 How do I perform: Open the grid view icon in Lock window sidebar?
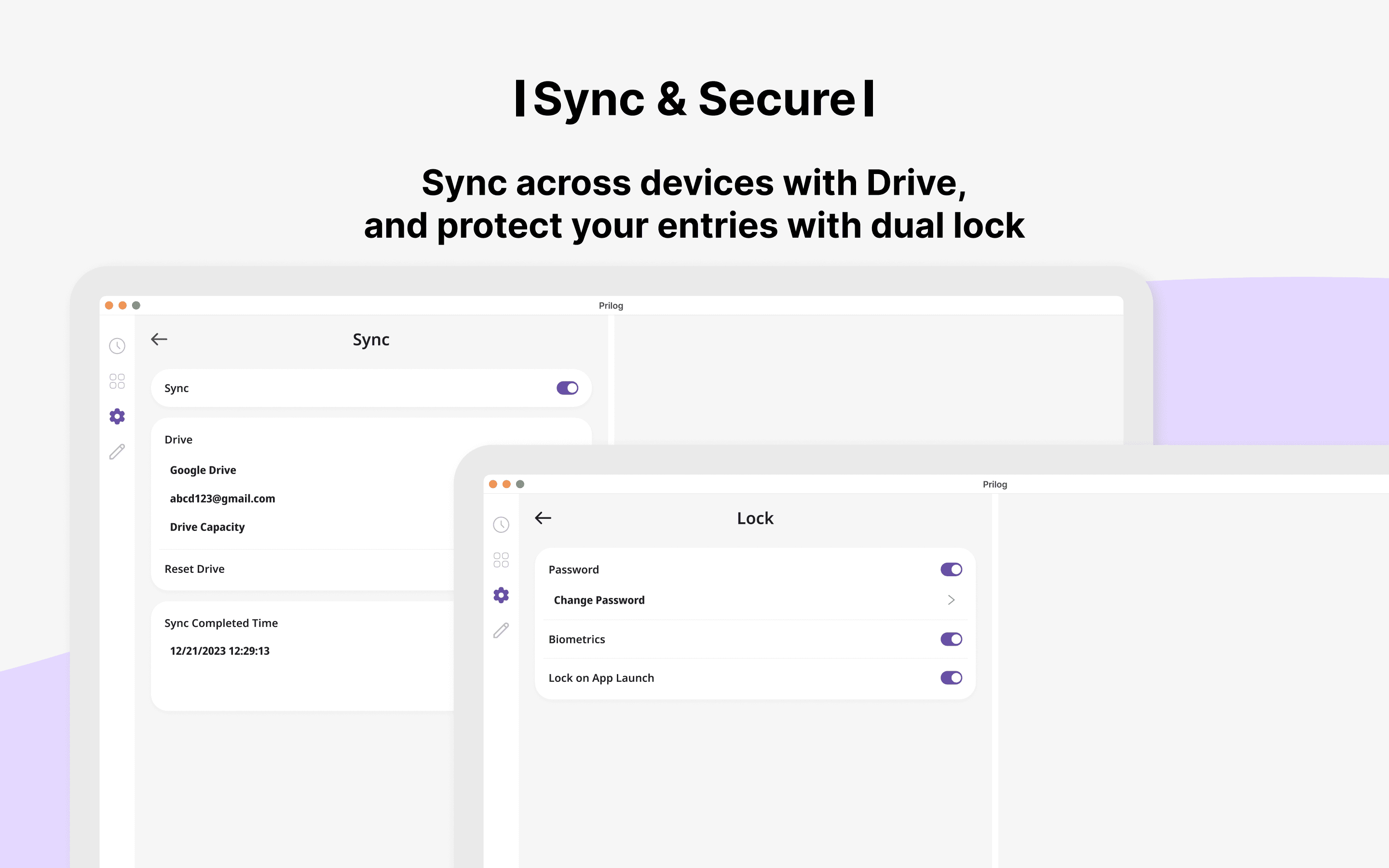point(501,560)
